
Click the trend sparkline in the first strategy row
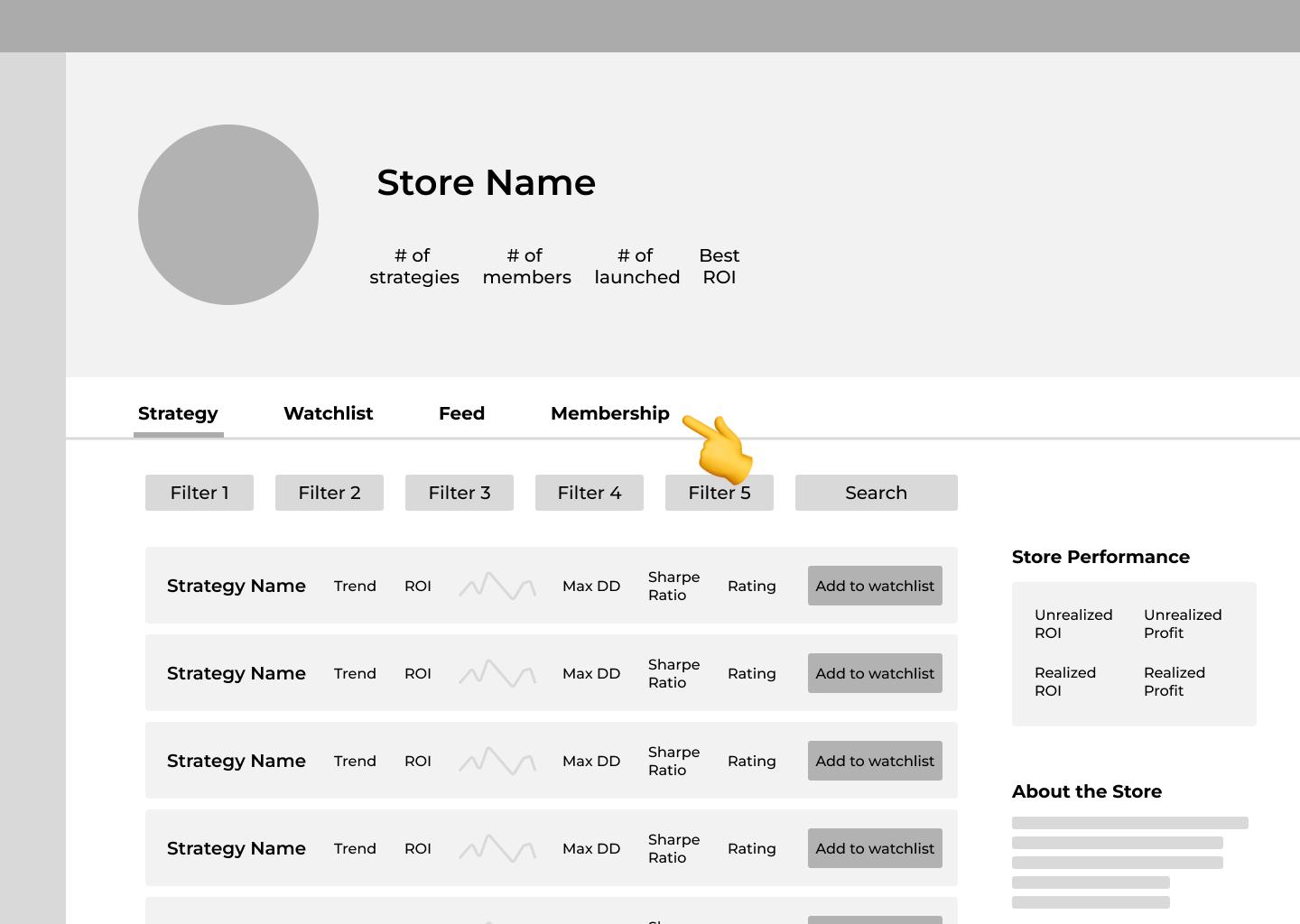(497, 586)
